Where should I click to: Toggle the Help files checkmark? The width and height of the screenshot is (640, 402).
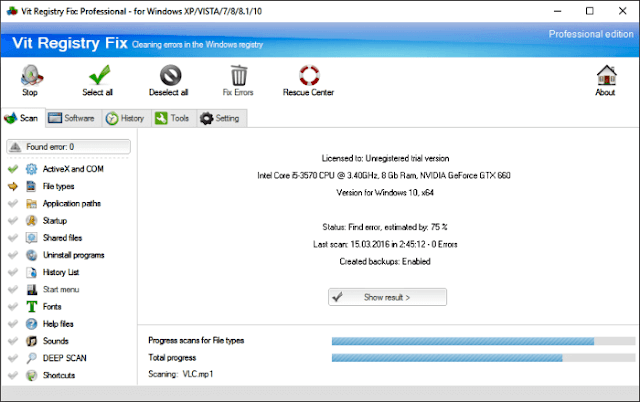(x=13, y=323)
